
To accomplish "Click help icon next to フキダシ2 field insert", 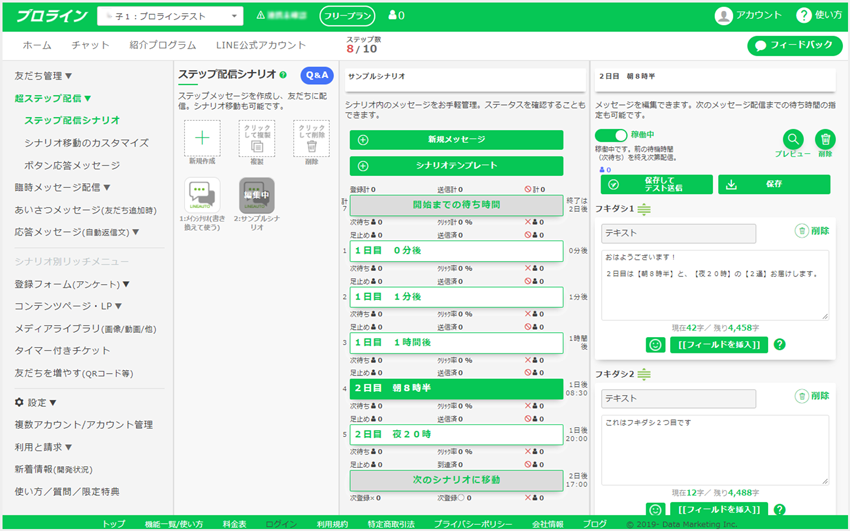I will click(x=780, y=509).
